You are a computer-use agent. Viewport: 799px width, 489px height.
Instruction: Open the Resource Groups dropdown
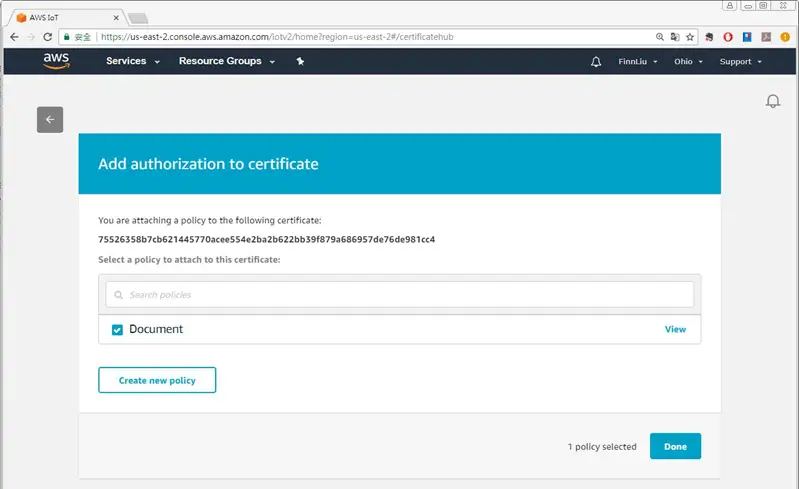[x=227, y=61]
